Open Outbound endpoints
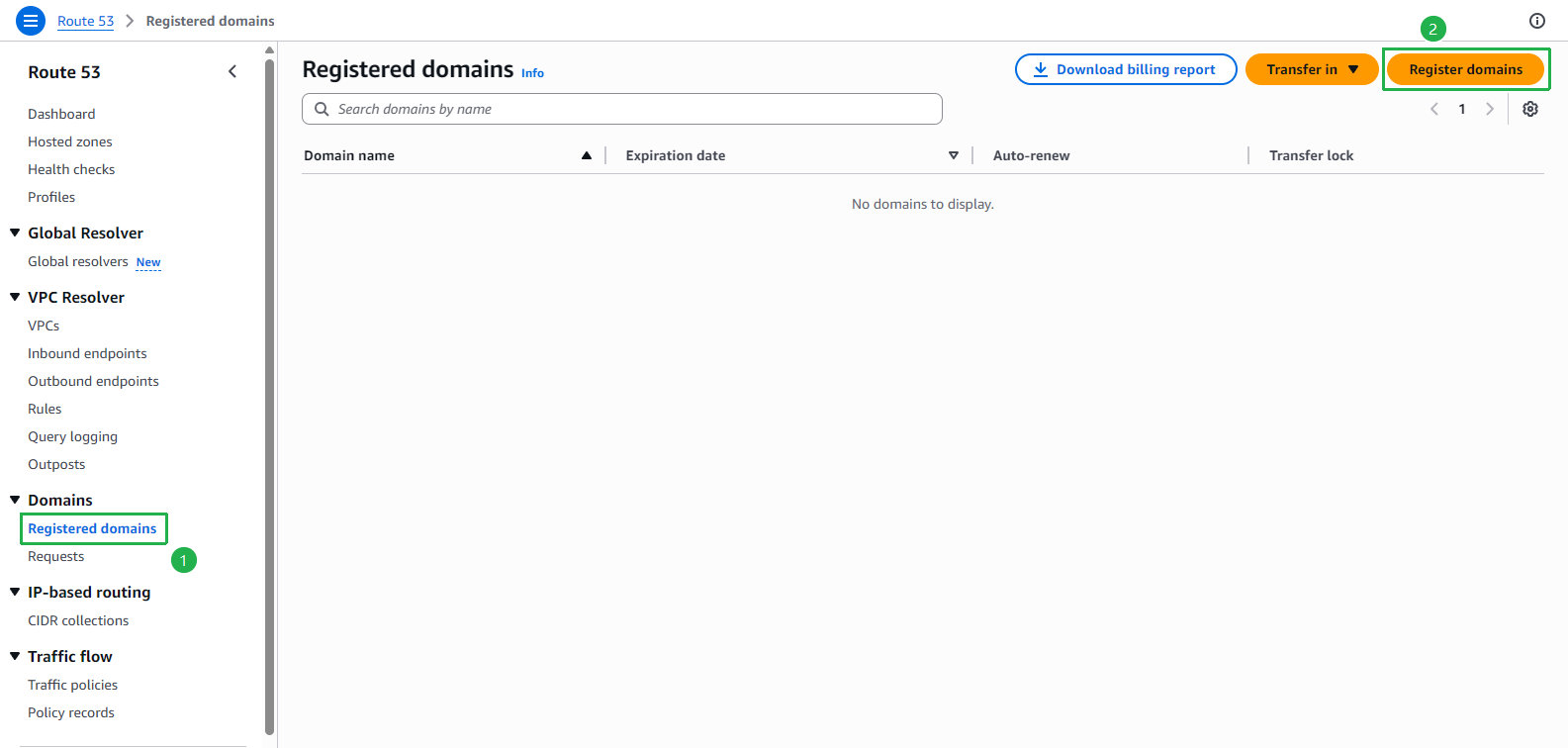This screenshot has width=1568, height=748. tap(93, 381)
